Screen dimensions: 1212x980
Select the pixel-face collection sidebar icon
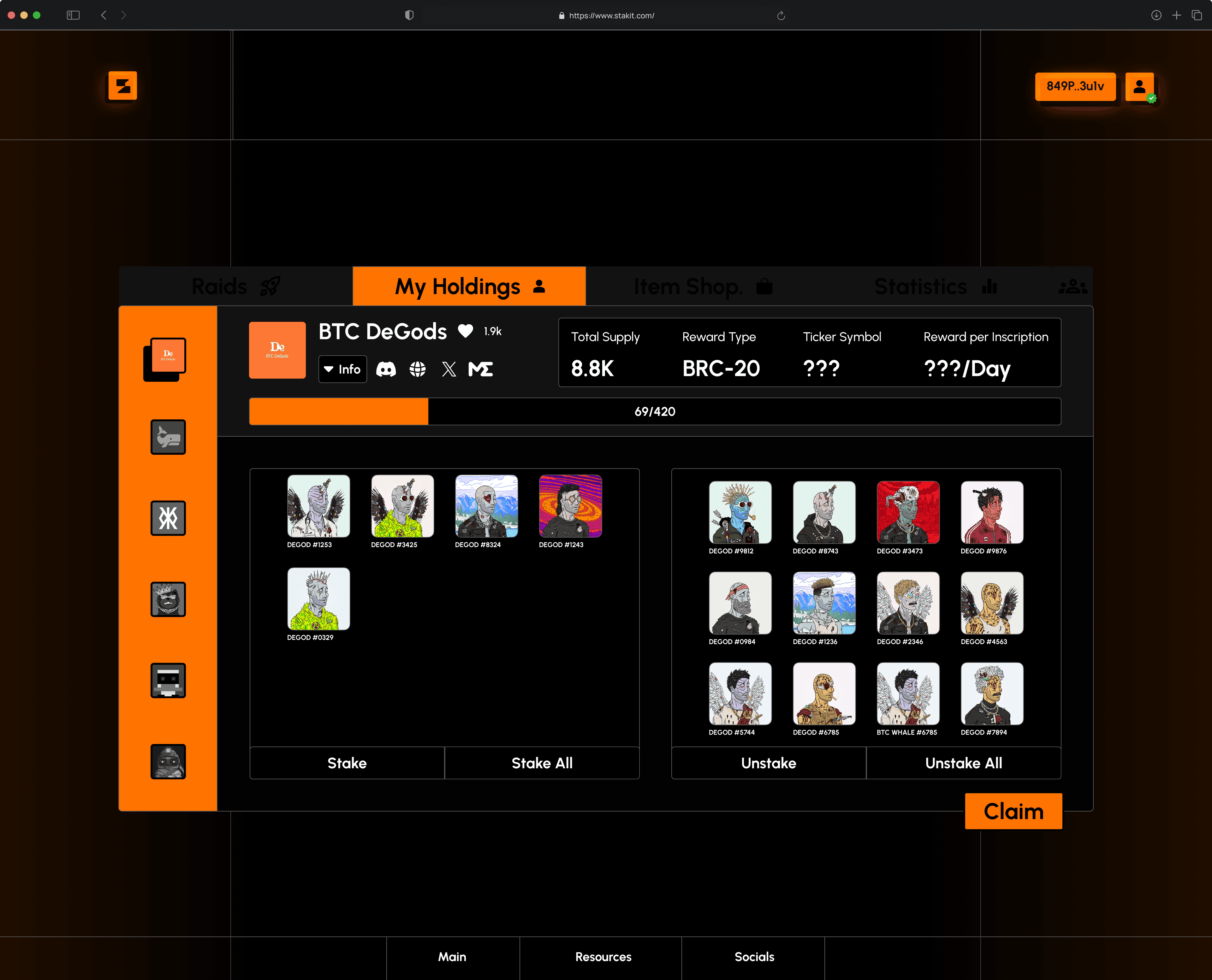coord(168,680)
